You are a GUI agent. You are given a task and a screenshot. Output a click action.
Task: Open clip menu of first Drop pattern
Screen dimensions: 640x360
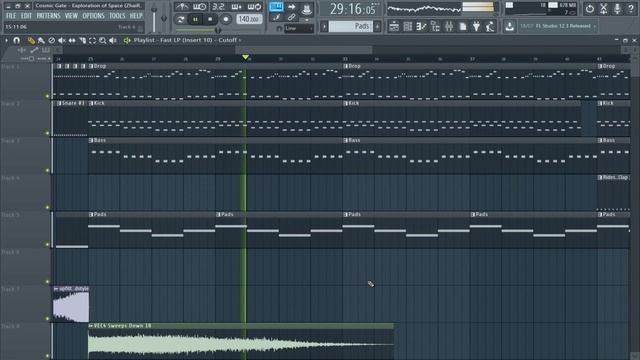[x=91, y=66]
